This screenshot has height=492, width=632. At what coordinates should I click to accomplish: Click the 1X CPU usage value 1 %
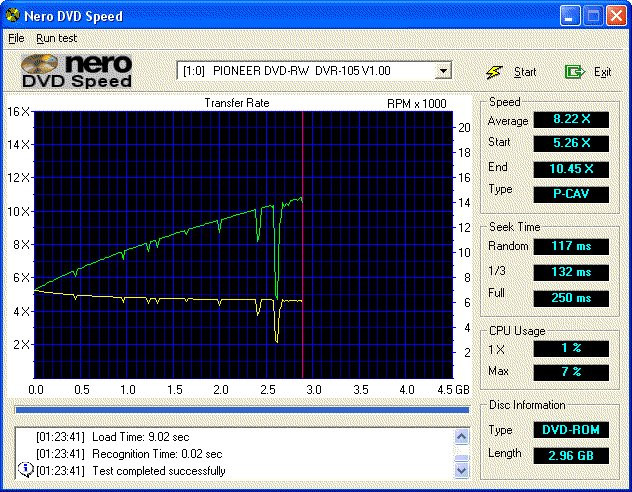[571, 348]
